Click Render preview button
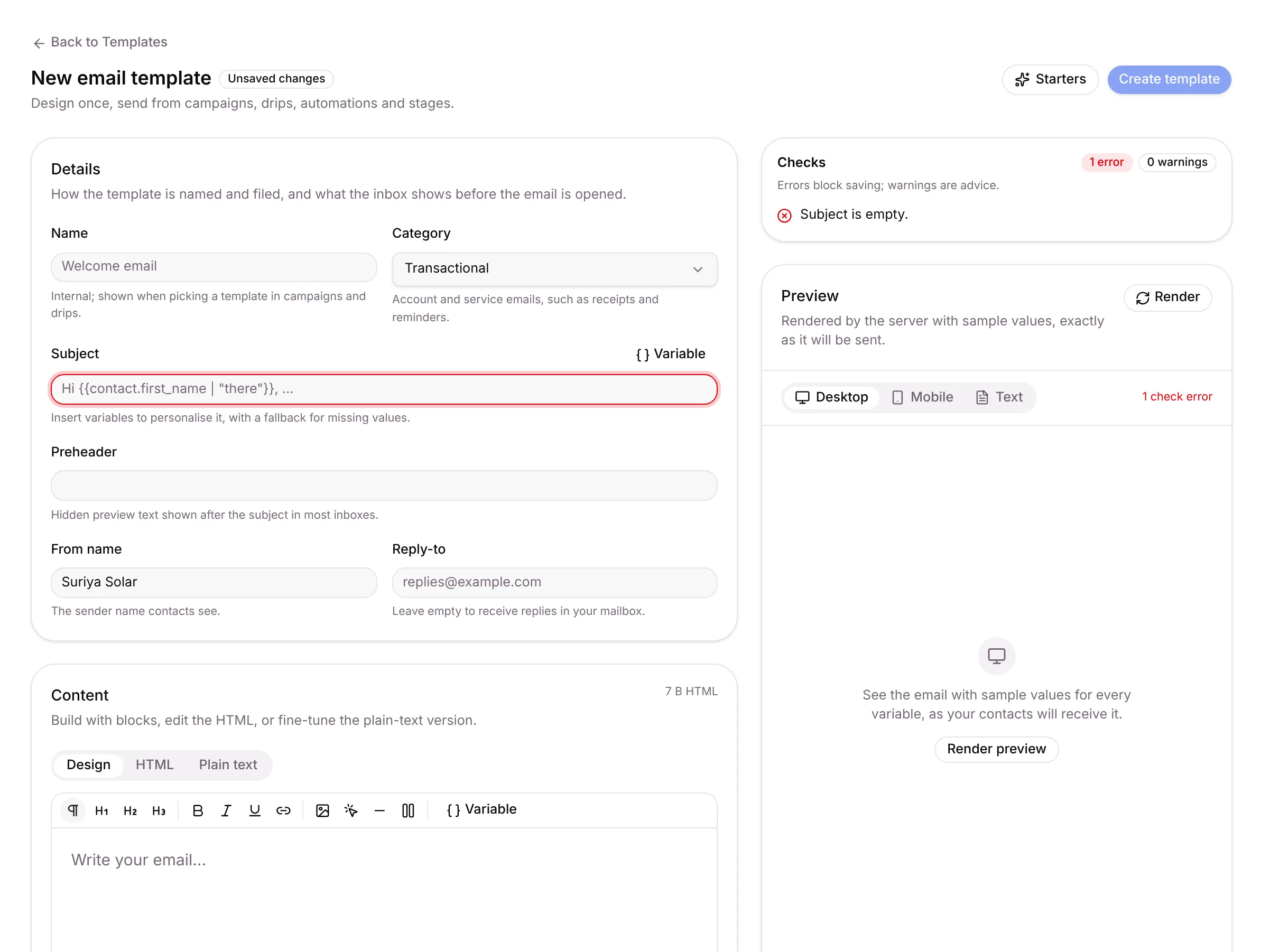Screen dimensions: 1279x952 coord(996,749)
